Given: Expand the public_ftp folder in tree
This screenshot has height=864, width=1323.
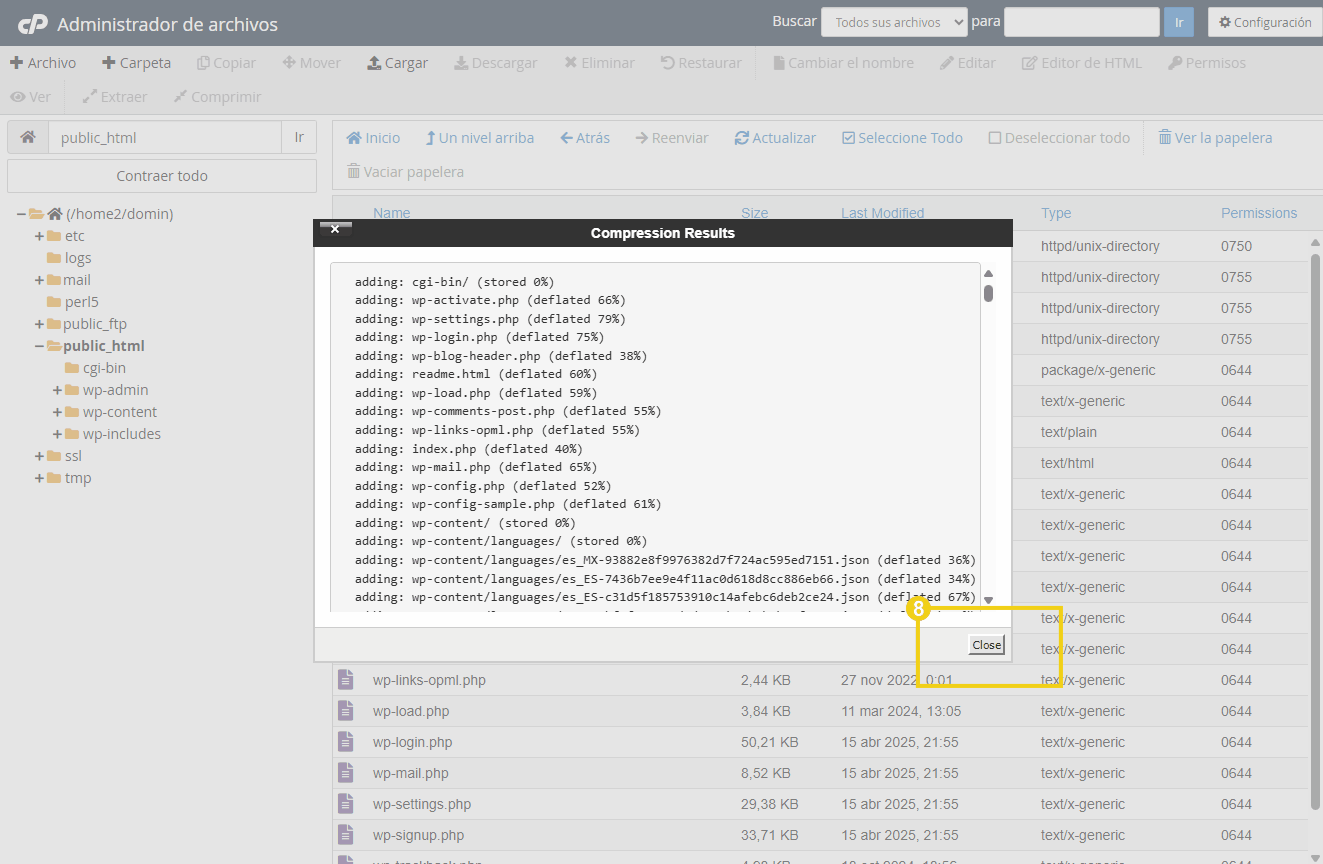Looking at the screenshot, I should click(40, 324).
